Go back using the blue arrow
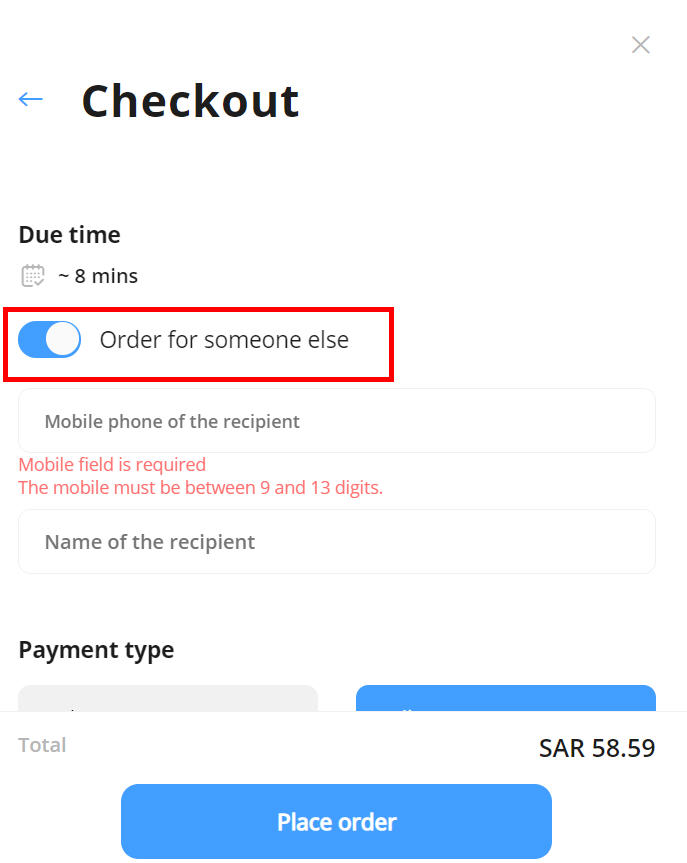The image size is (687, 863). click(x=31, y=99)
